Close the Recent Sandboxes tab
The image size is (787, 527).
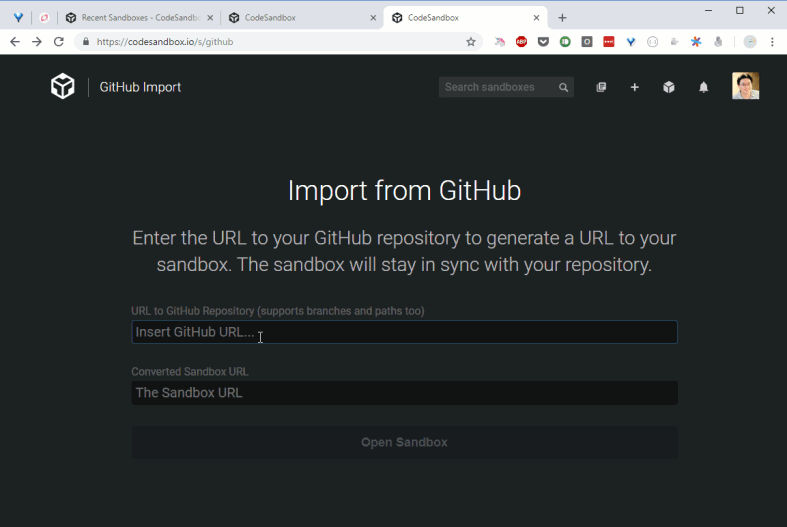[x=210, y=18]
